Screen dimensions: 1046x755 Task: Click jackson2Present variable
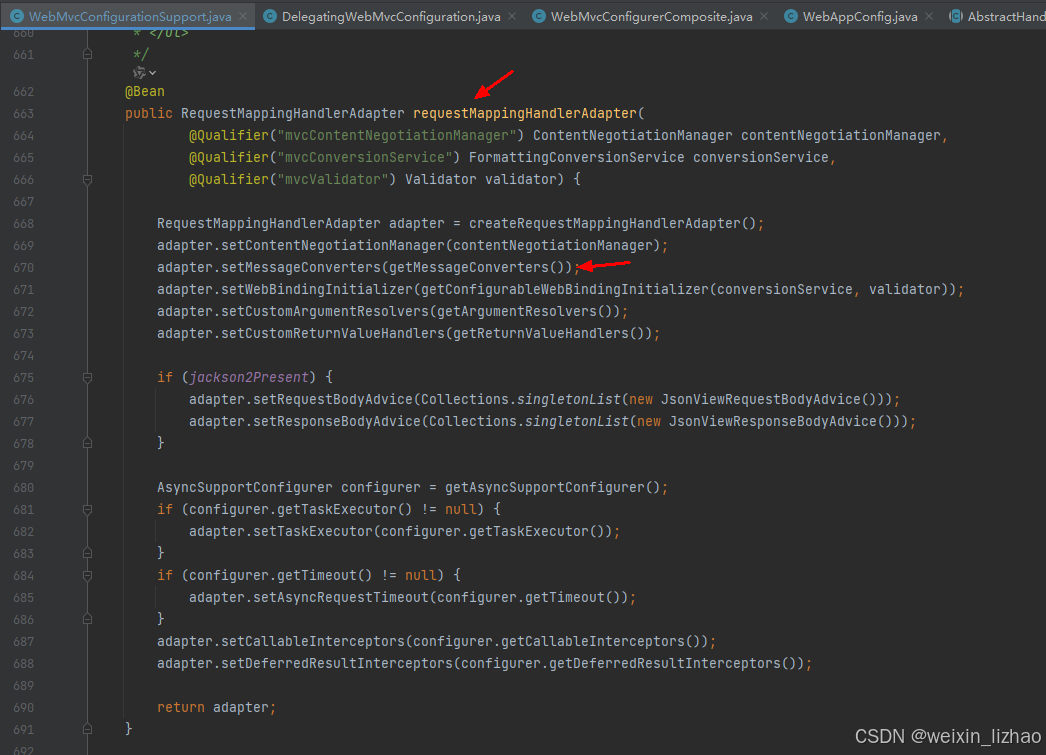pyautogui.click(x=249, y=378)
